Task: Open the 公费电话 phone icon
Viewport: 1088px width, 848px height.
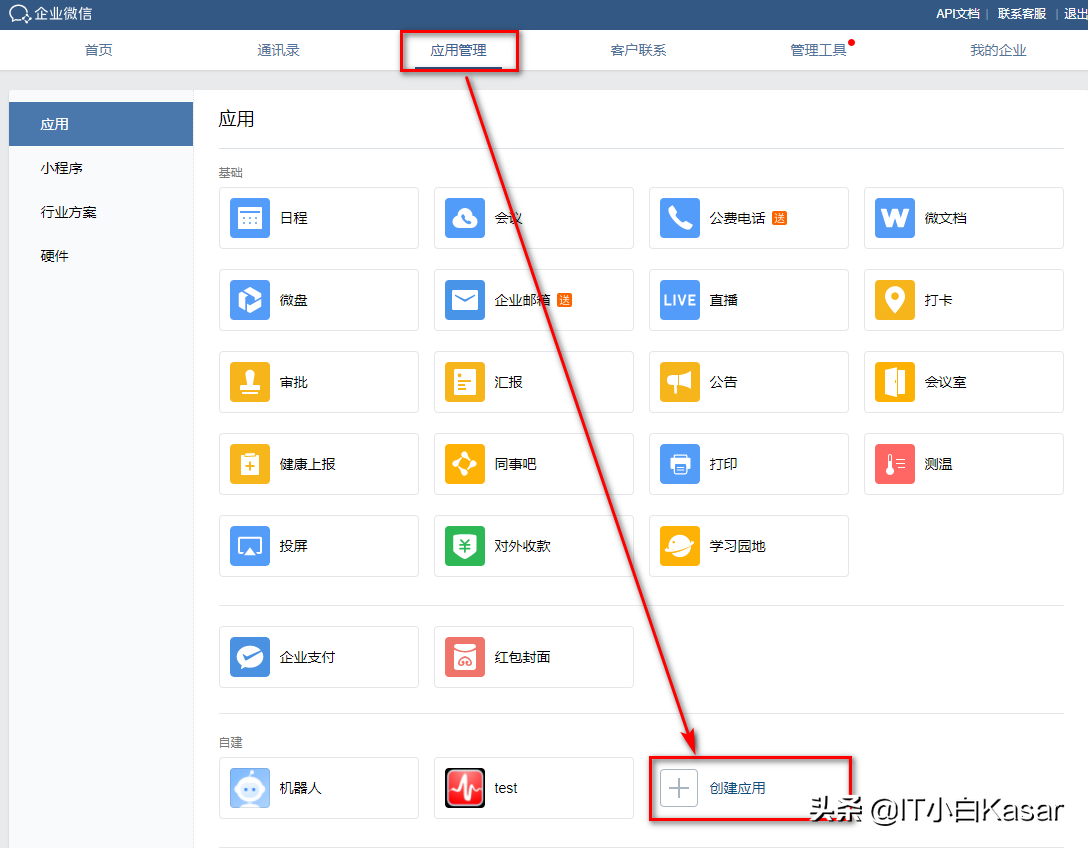Action: click(680, 218)
